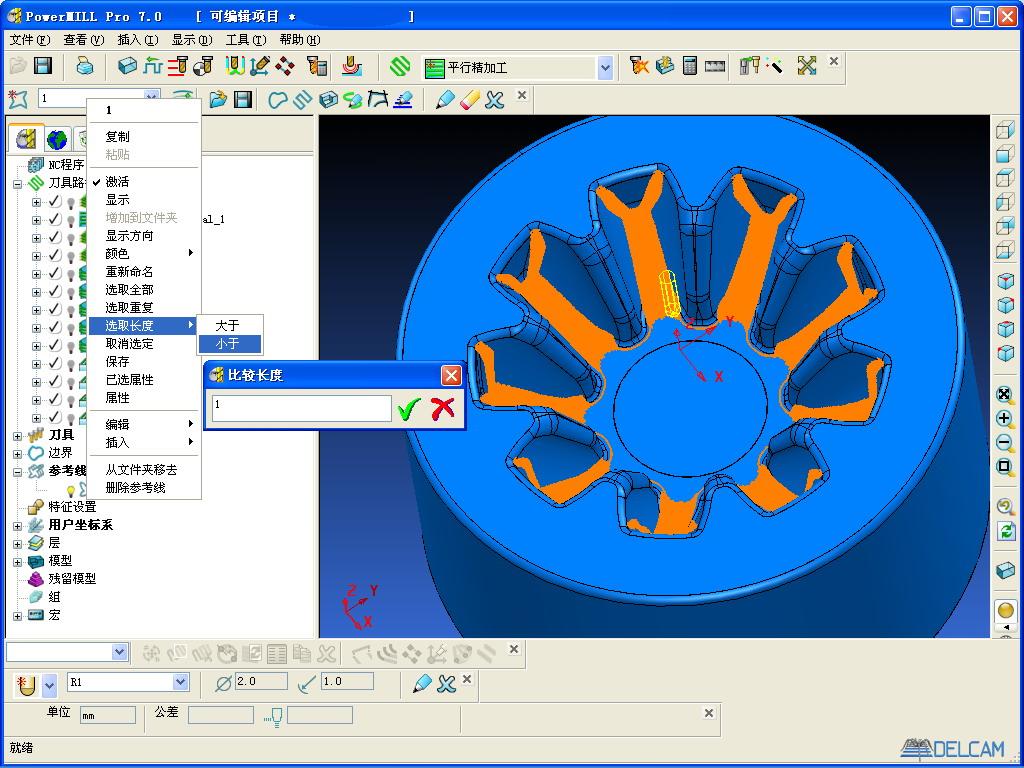Screen dimensions: 1024x768
Task: Toggle the light bulb of the first toolpath row
Action: (71, 202)
